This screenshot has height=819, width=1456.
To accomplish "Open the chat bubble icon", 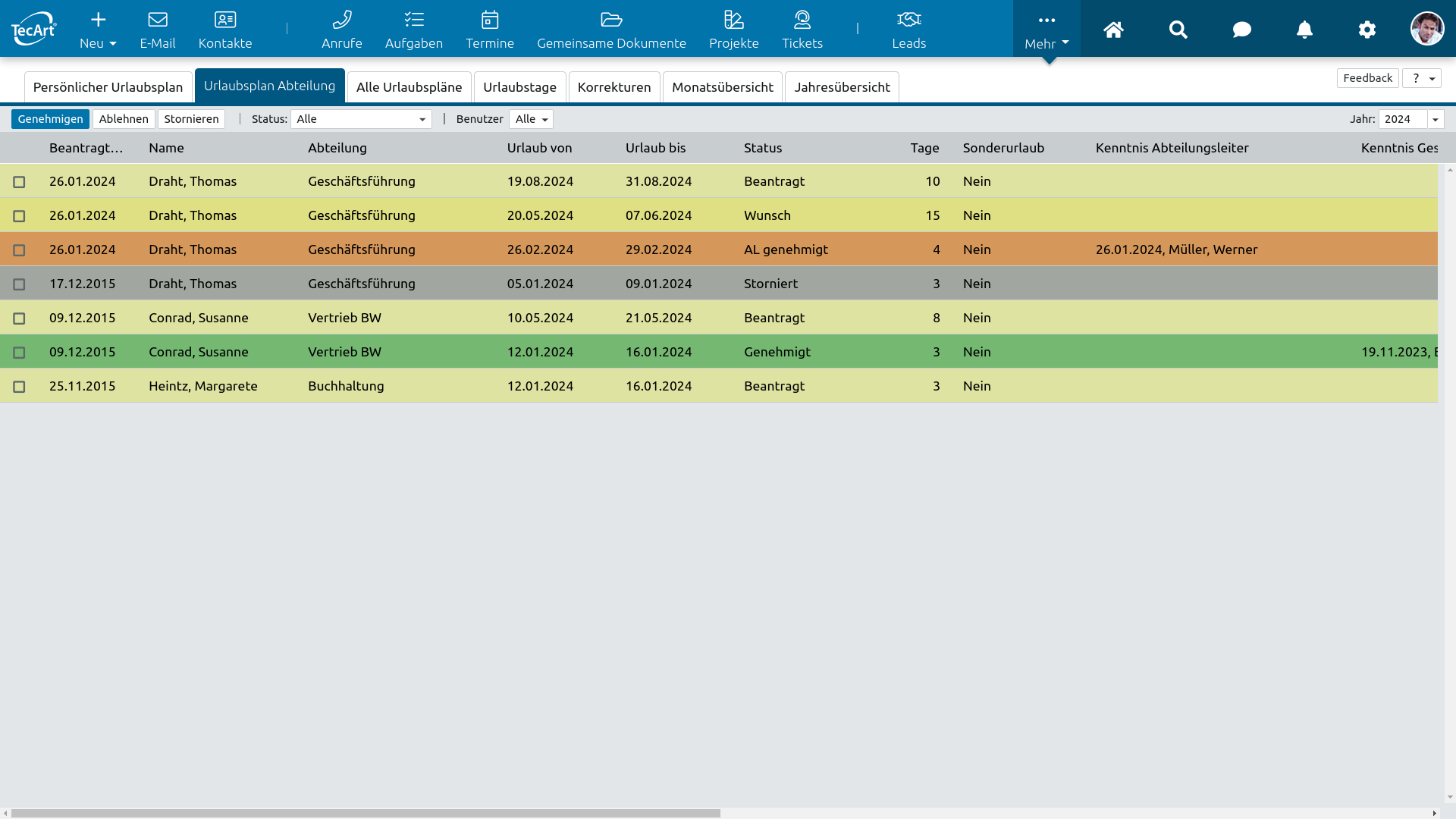I will coord(1241,30).
